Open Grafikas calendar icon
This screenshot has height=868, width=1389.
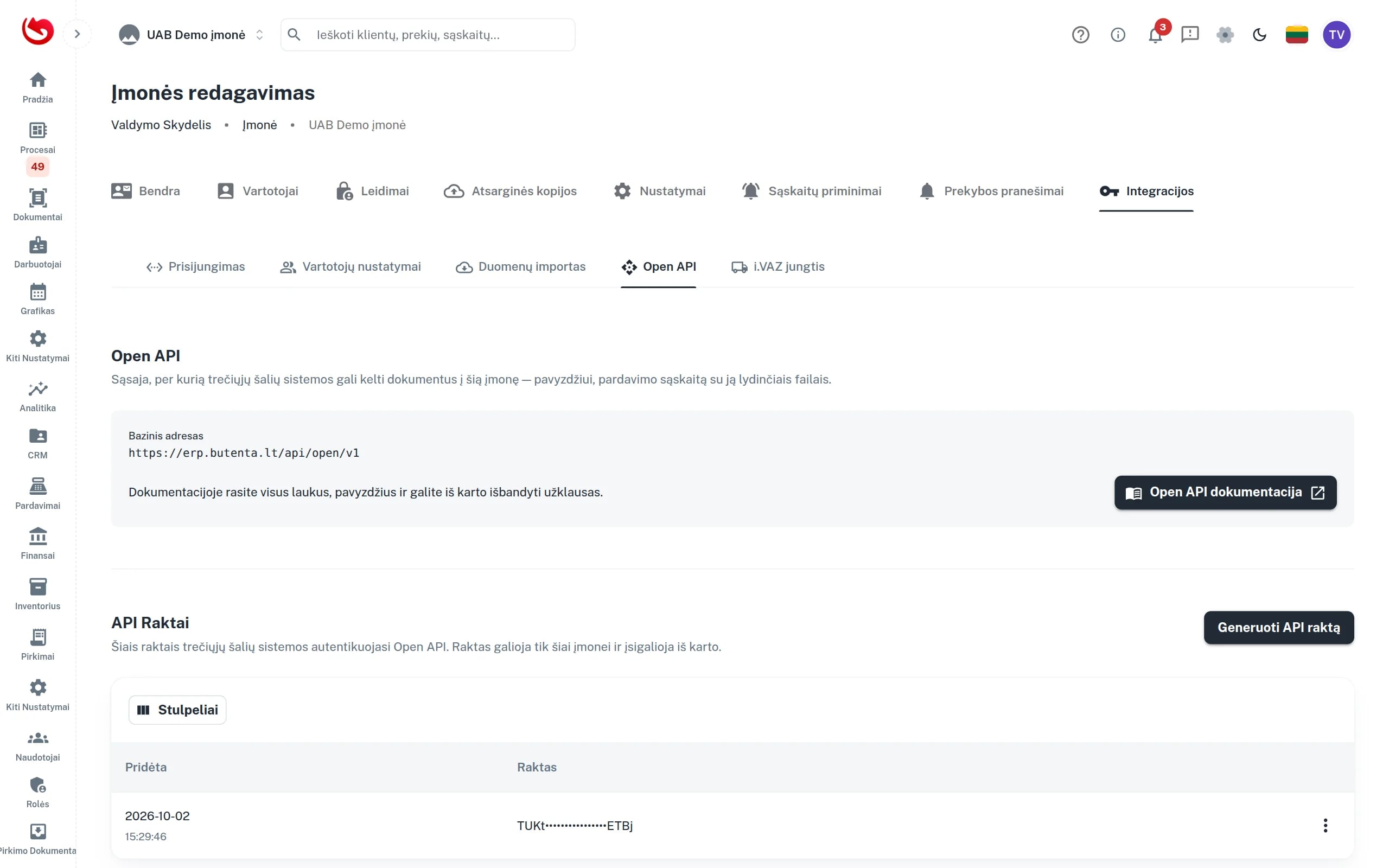point(37,299)
